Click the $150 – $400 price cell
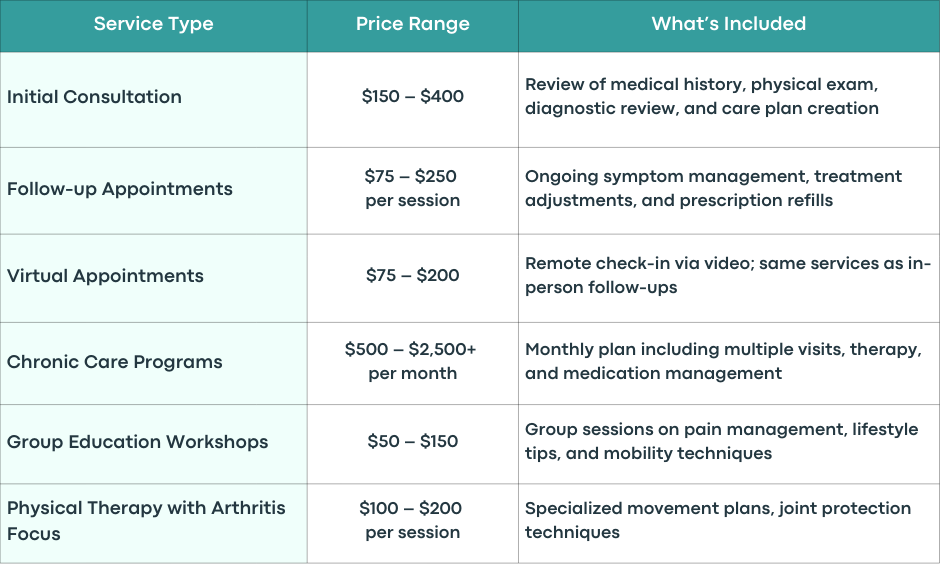The image size is (940, 564). pyautogui.click(x=412, y=96)
